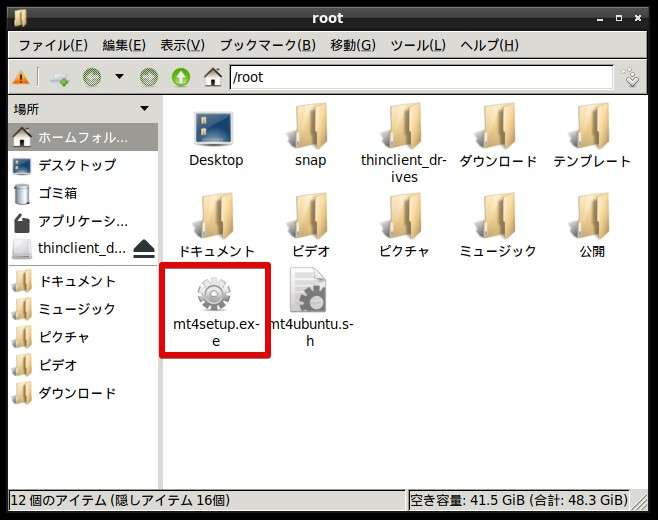Open the 編集(E) menu
The image size is (658, 520).
(124, 45)
